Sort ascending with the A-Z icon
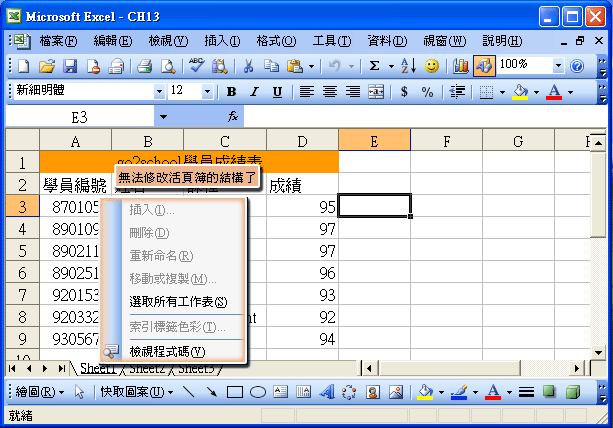 point(408,66)
